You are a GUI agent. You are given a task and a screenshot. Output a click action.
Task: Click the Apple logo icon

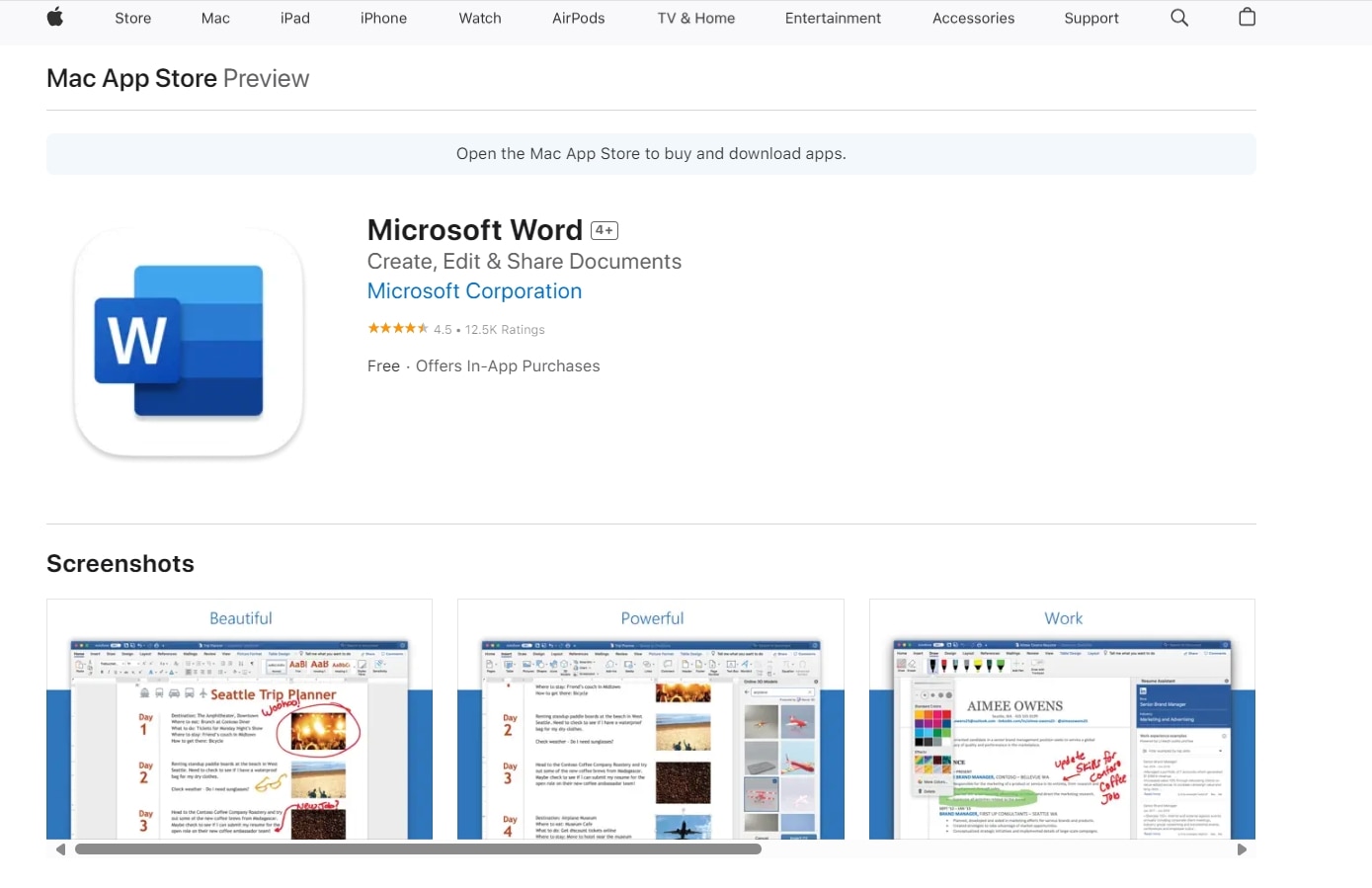point(55,17)
